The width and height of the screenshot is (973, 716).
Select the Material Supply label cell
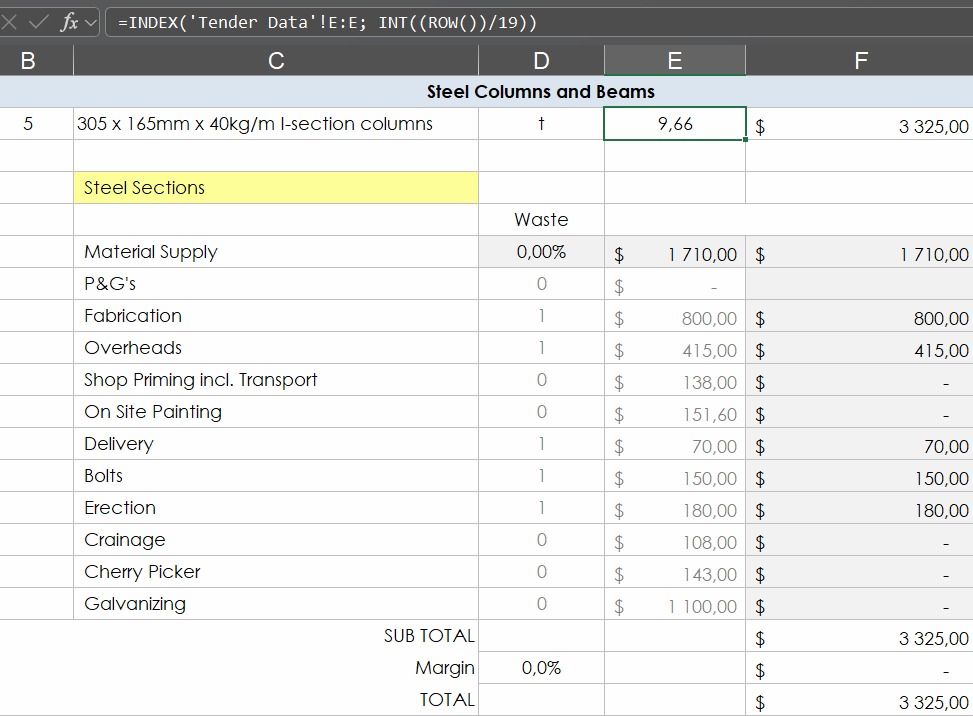point(276,251)
